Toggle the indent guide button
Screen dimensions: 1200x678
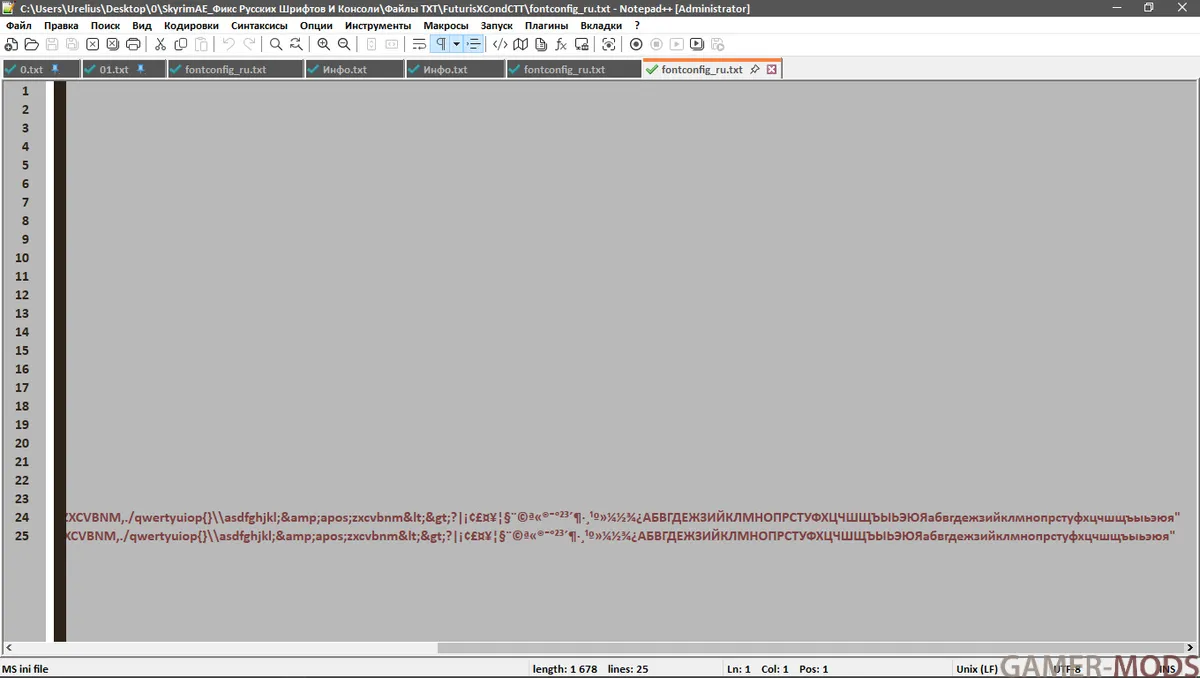[474, 44]
